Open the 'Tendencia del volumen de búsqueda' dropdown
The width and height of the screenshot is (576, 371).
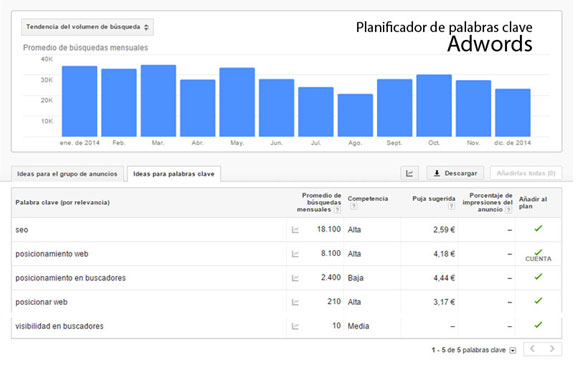point(87,27)
